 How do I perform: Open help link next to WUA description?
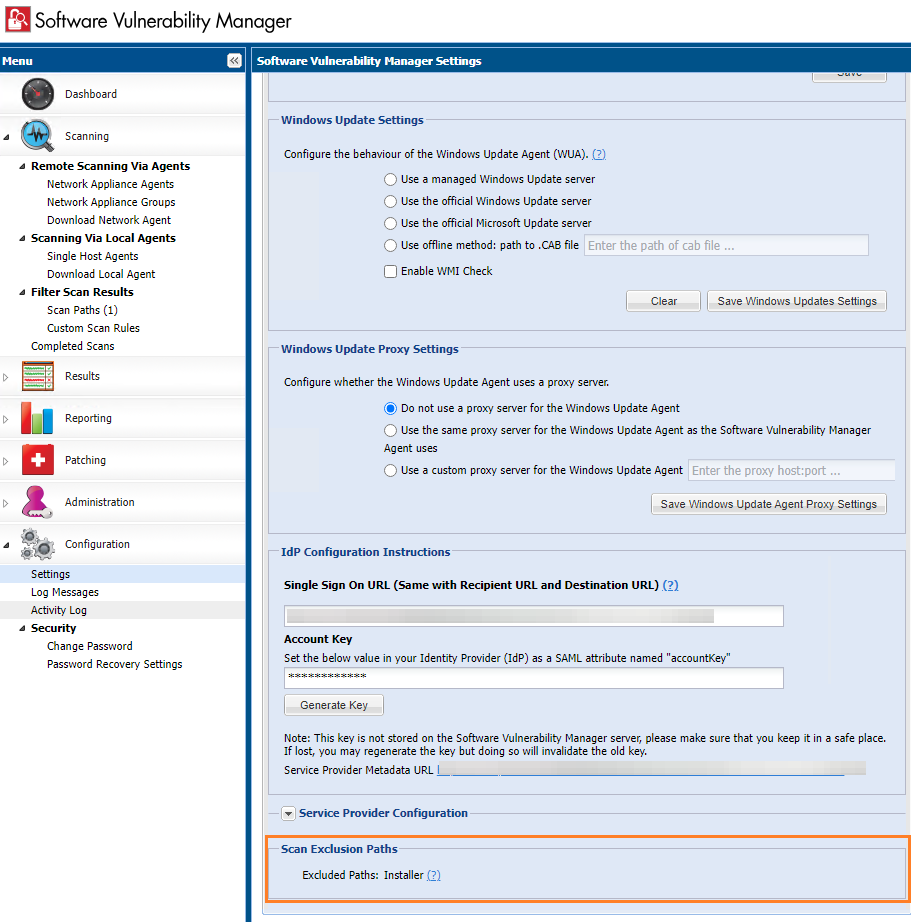pos(599,154)
